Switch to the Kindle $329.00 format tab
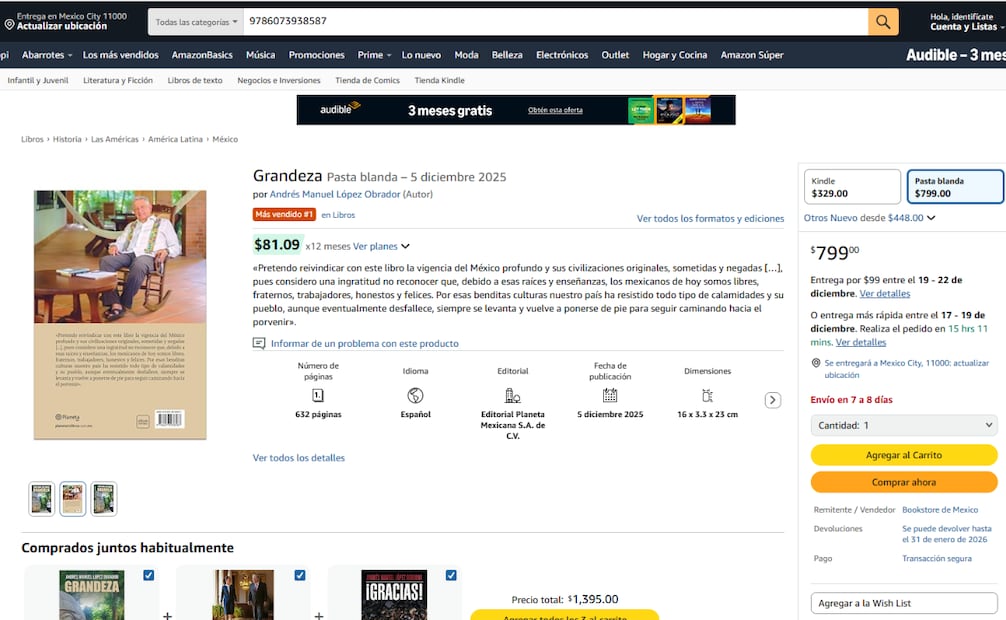 coord(851,185)
